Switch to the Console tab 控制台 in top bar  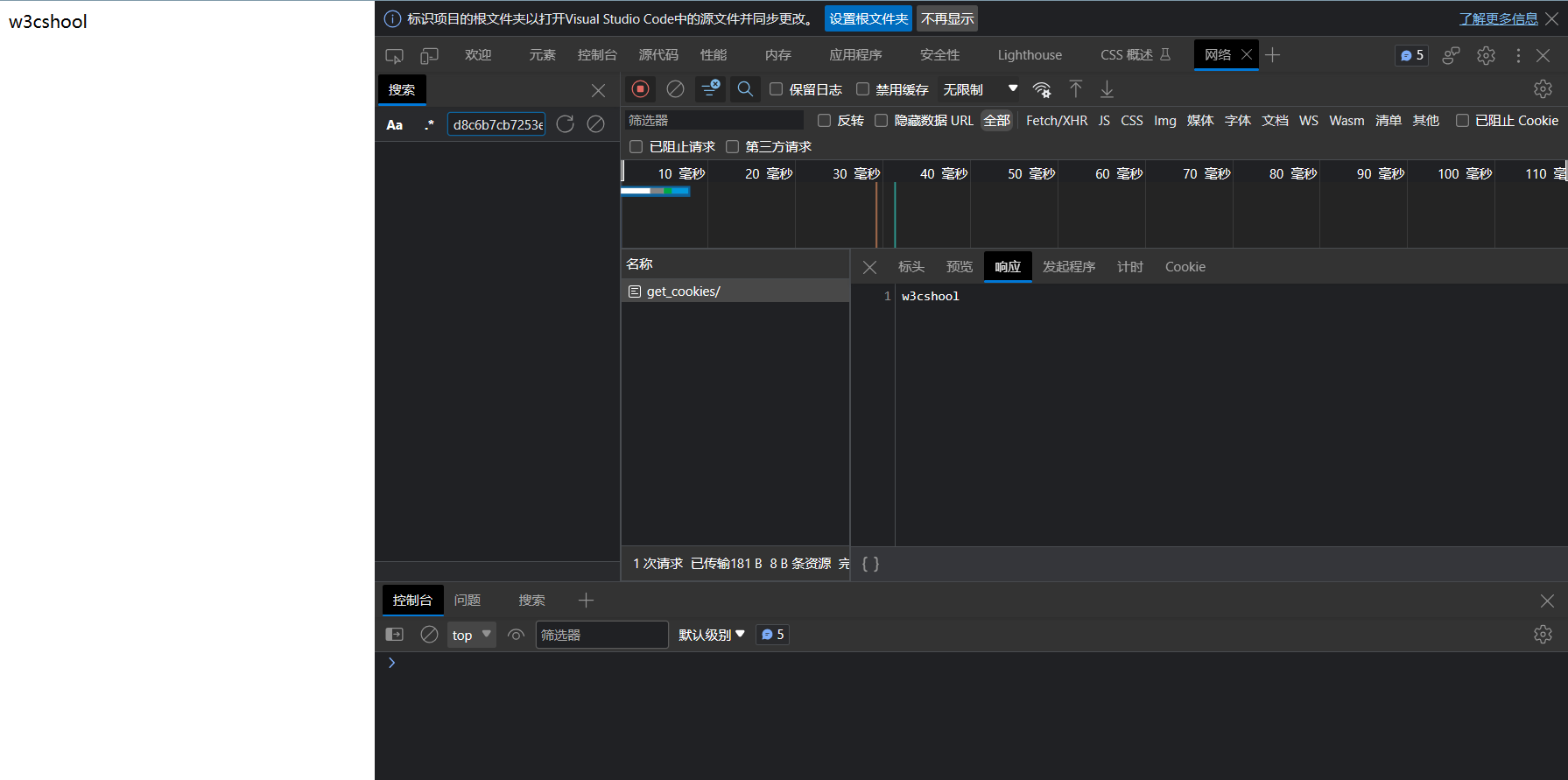(x=597, y=55)
